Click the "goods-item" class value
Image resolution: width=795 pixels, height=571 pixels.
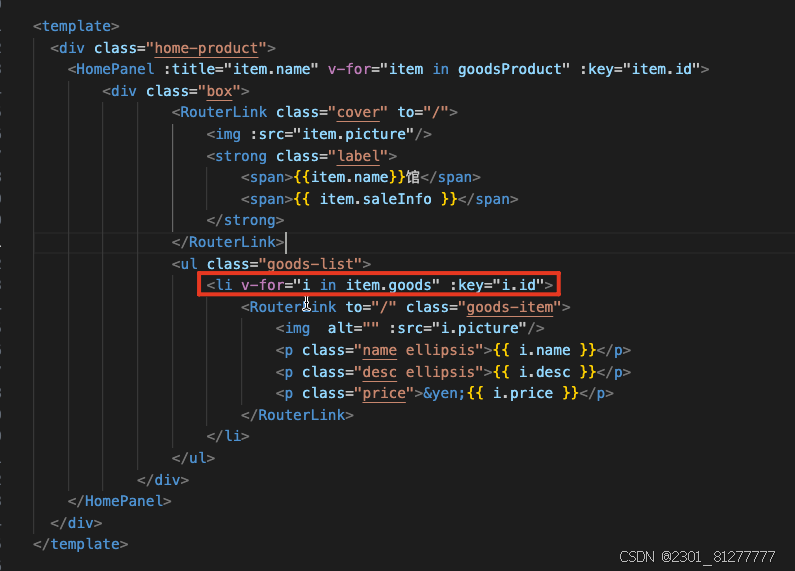point(510,307)
